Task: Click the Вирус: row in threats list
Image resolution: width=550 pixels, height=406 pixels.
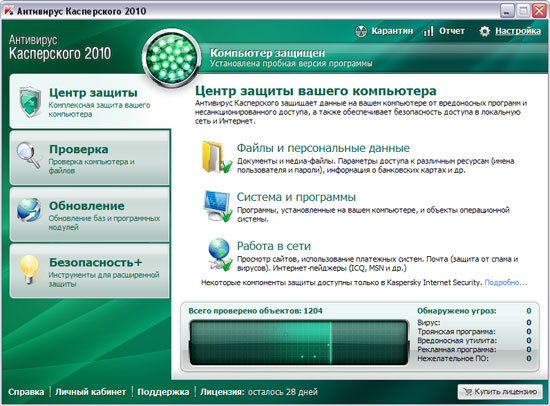Action: click(x=474, y=323)
